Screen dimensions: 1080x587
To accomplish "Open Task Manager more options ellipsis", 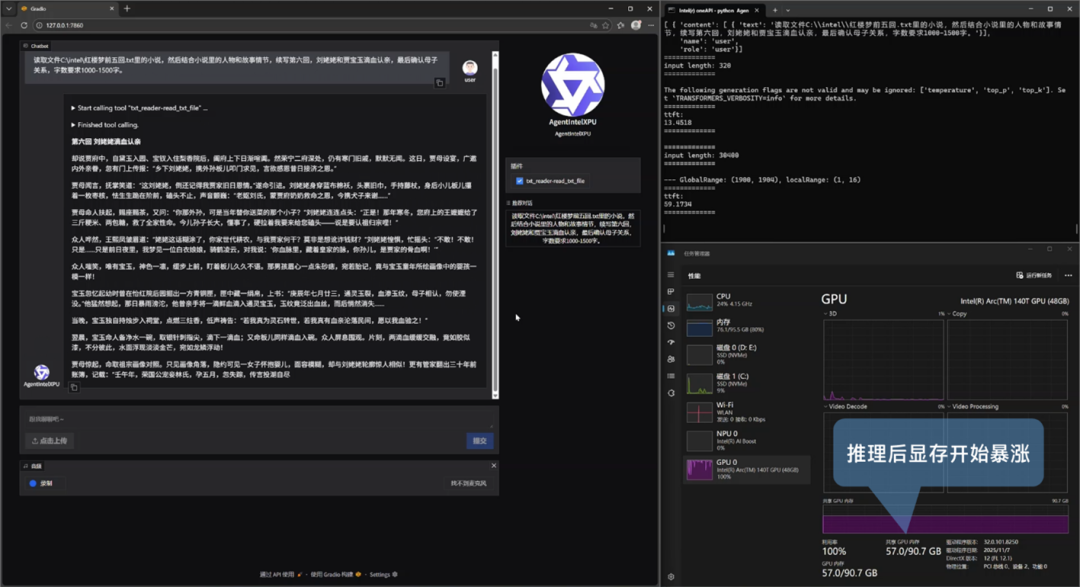I will [x=1068, y=276].
